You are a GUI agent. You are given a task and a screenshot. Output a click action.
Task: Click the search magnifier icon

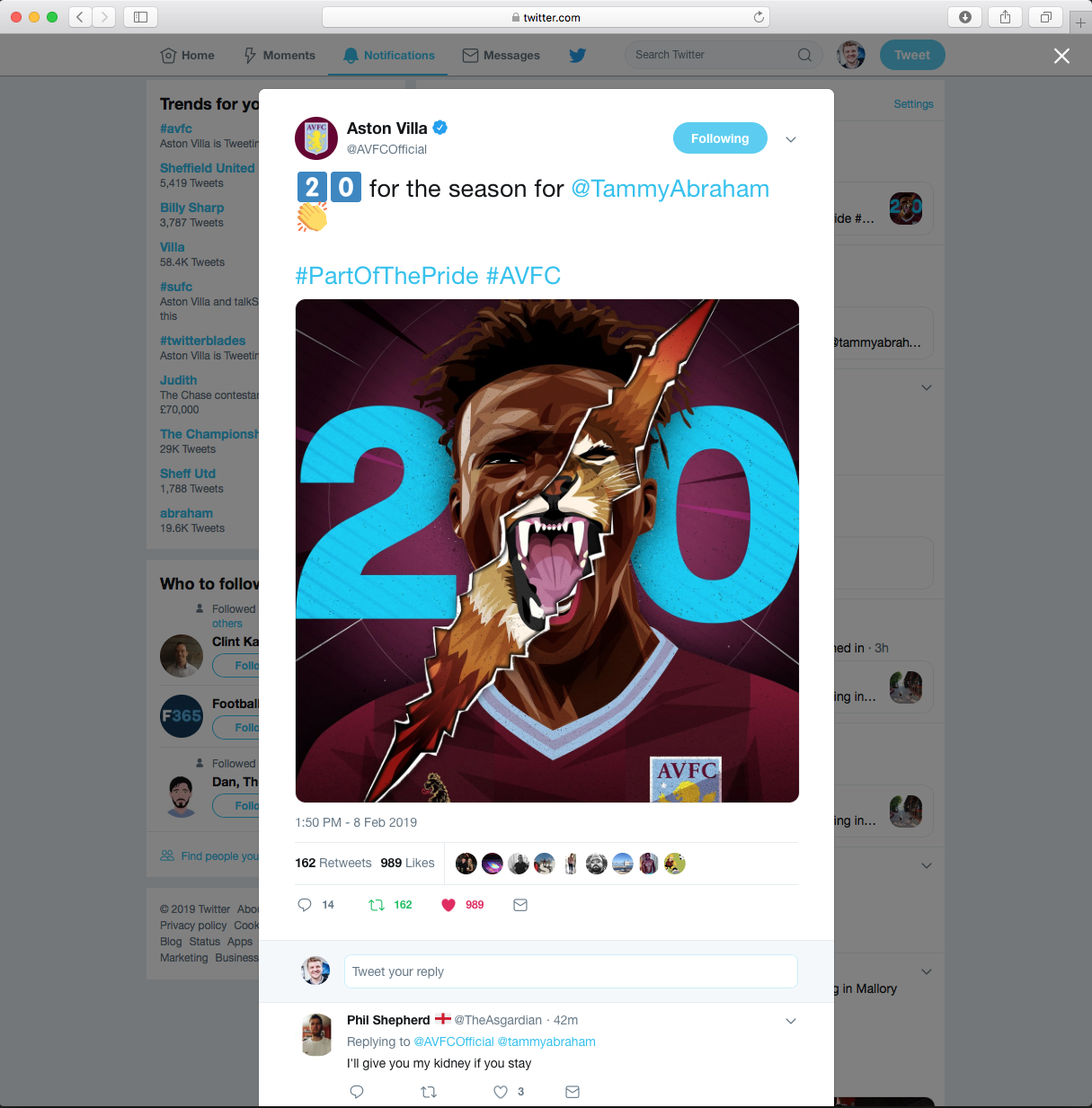click(804, 55)
